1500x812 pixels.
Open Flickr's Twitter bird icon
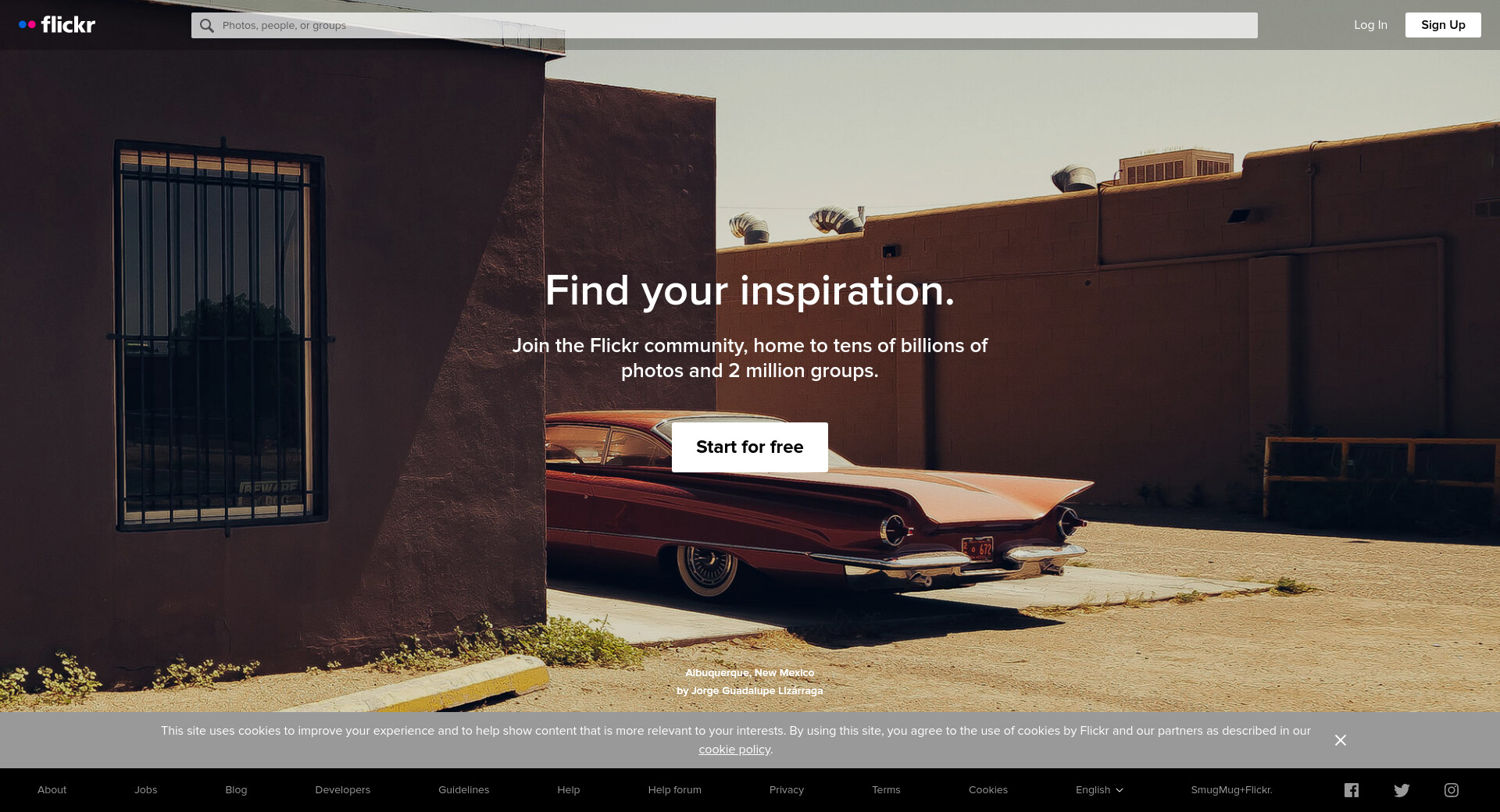point(1402,790)
